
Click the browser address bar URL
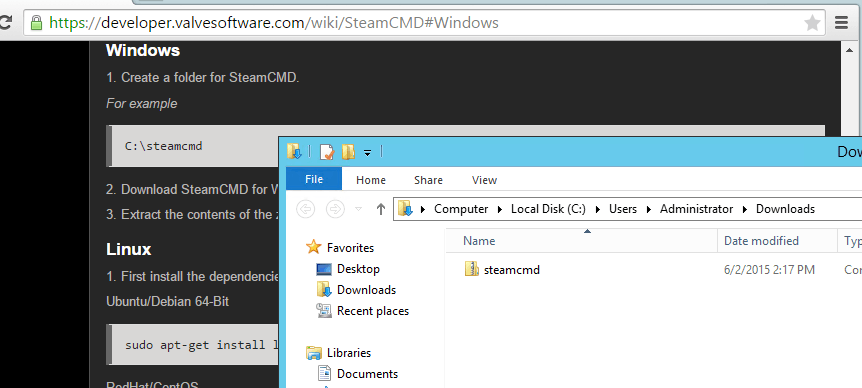[x=274, y=23]
